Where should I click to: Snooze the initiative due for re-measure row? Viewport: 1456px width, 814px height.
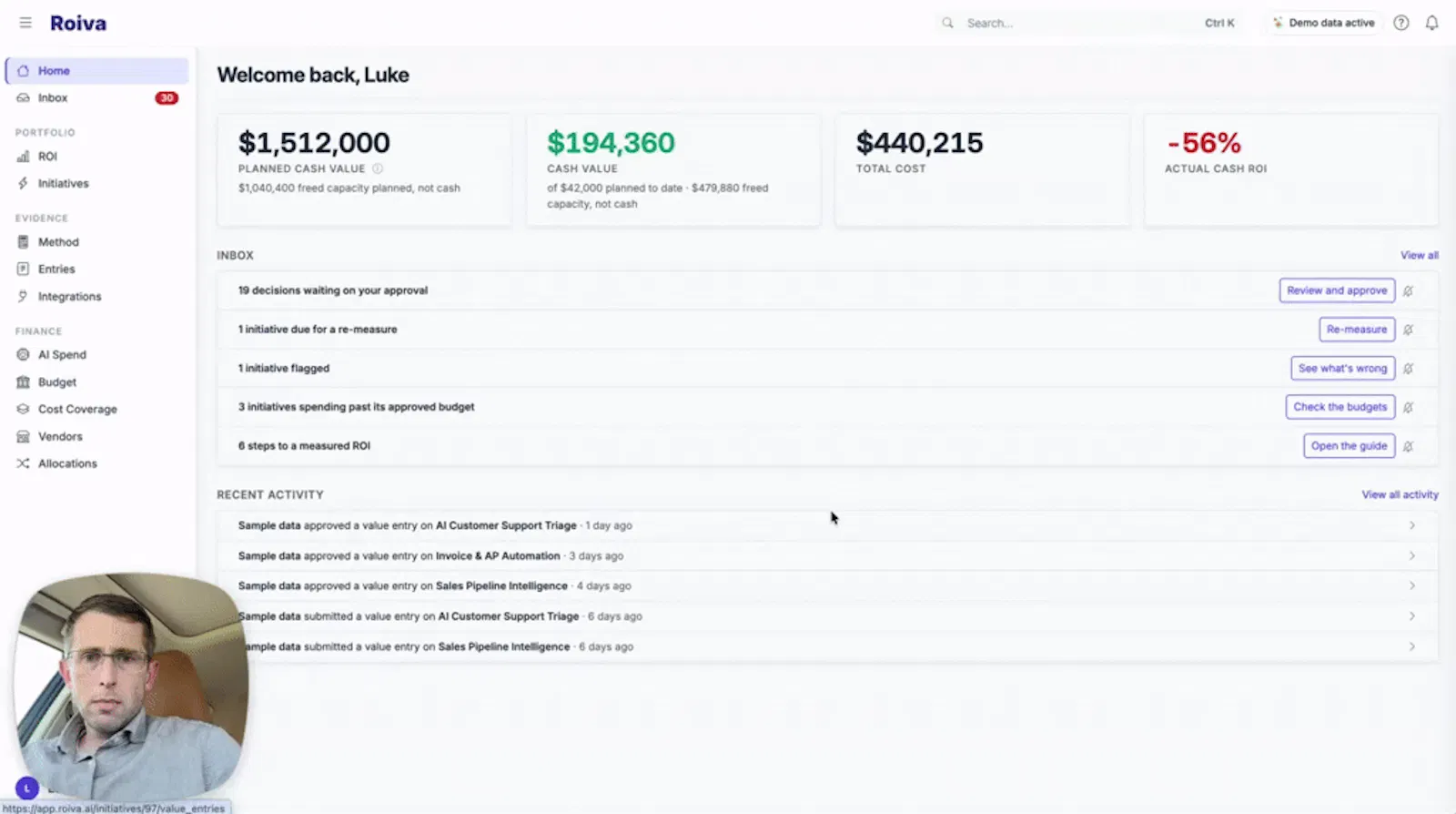tap(1408, 330)
